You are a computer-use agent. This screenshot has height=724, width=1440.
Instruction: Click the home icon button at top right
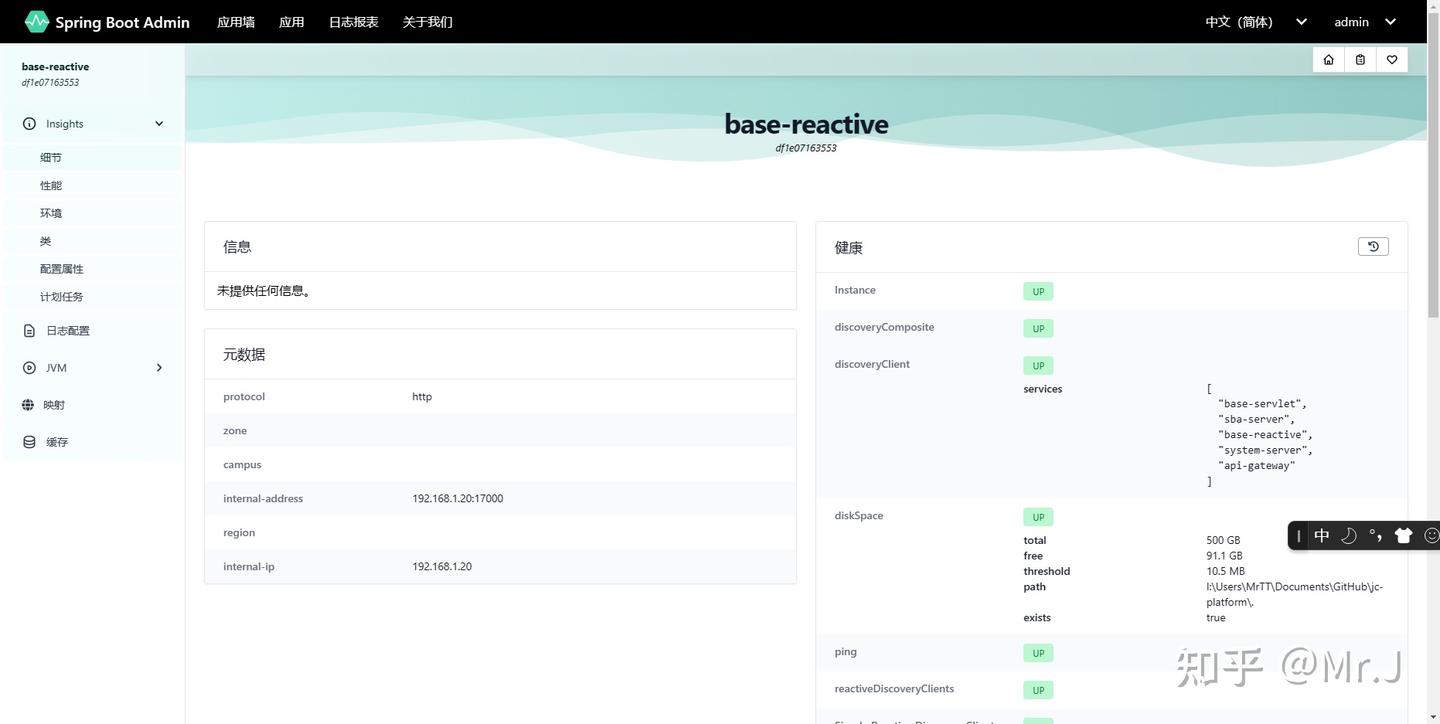coord(1329,60)
